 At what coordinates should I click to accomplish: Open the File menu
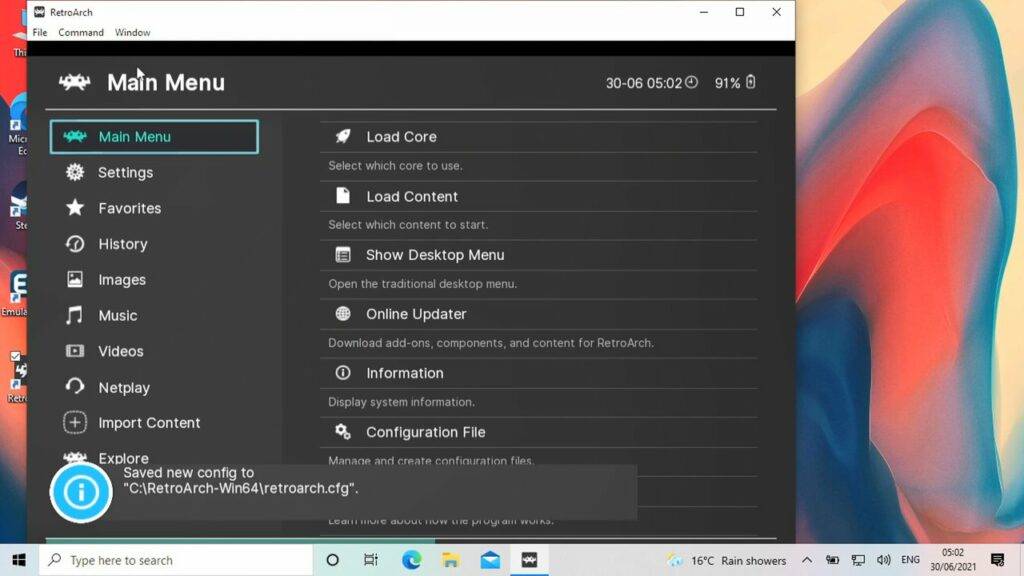click(x=40, y=32)
